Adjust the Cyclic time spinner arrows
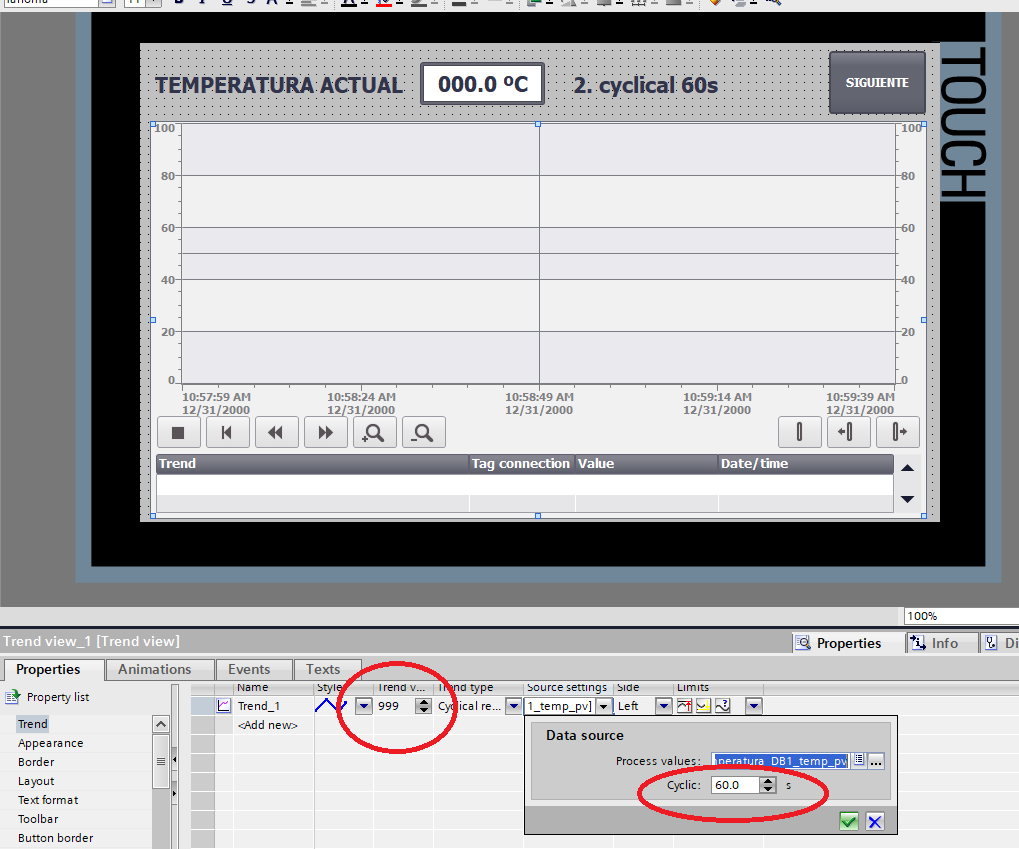The width and height of the screenshot is (1019, 849). coord(768,785)
